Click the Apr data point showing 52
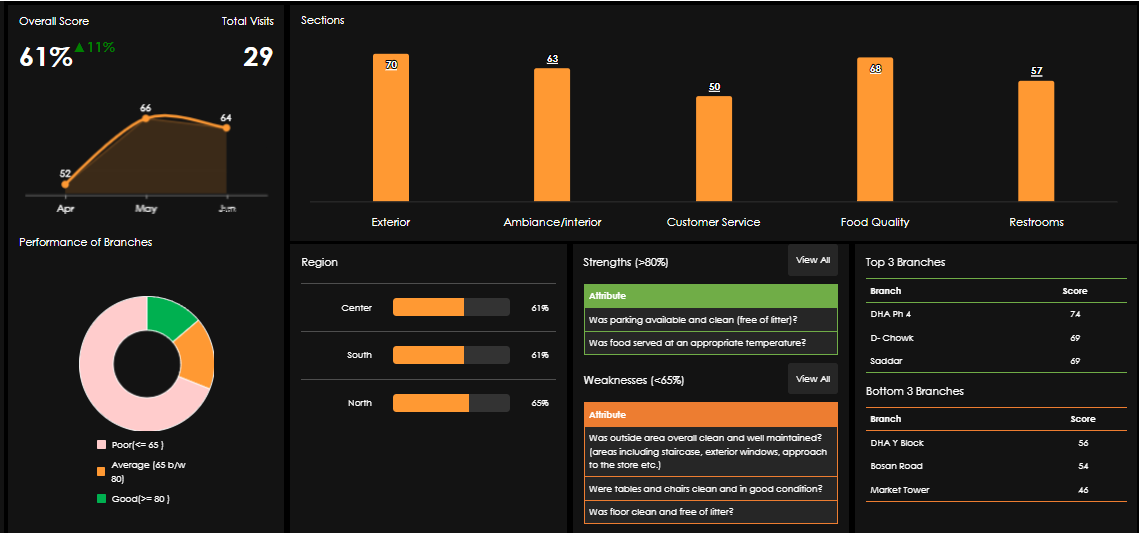The height and width of the screenshot is (533, 1139). pos(66,184)
